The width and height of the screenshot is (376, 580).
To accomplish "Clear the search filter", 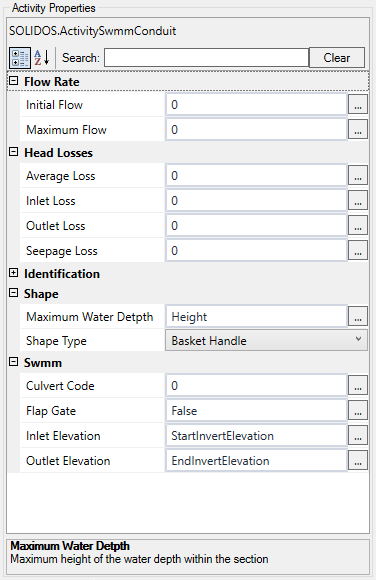I will tap(337, 58).
